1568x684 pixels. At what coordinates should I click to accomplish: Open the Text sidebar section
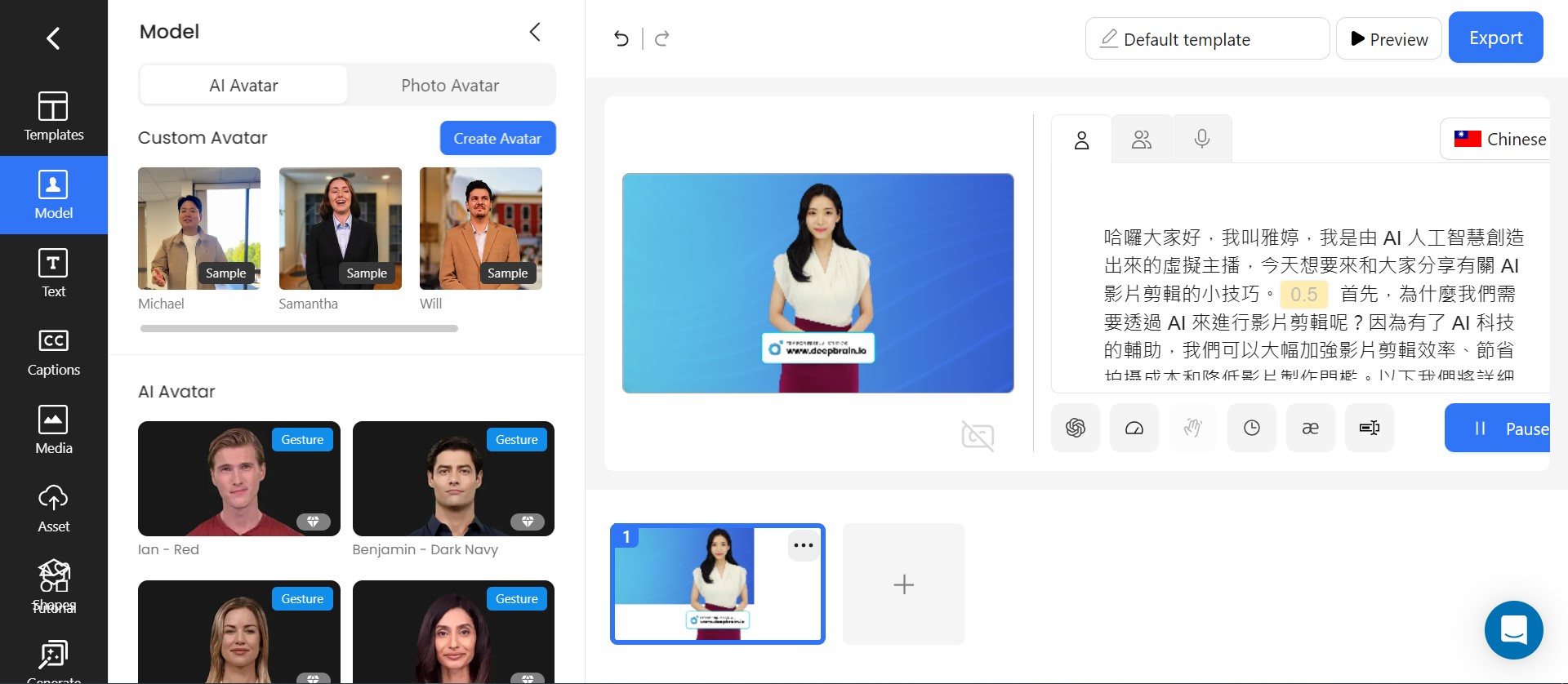click(54, 273)
